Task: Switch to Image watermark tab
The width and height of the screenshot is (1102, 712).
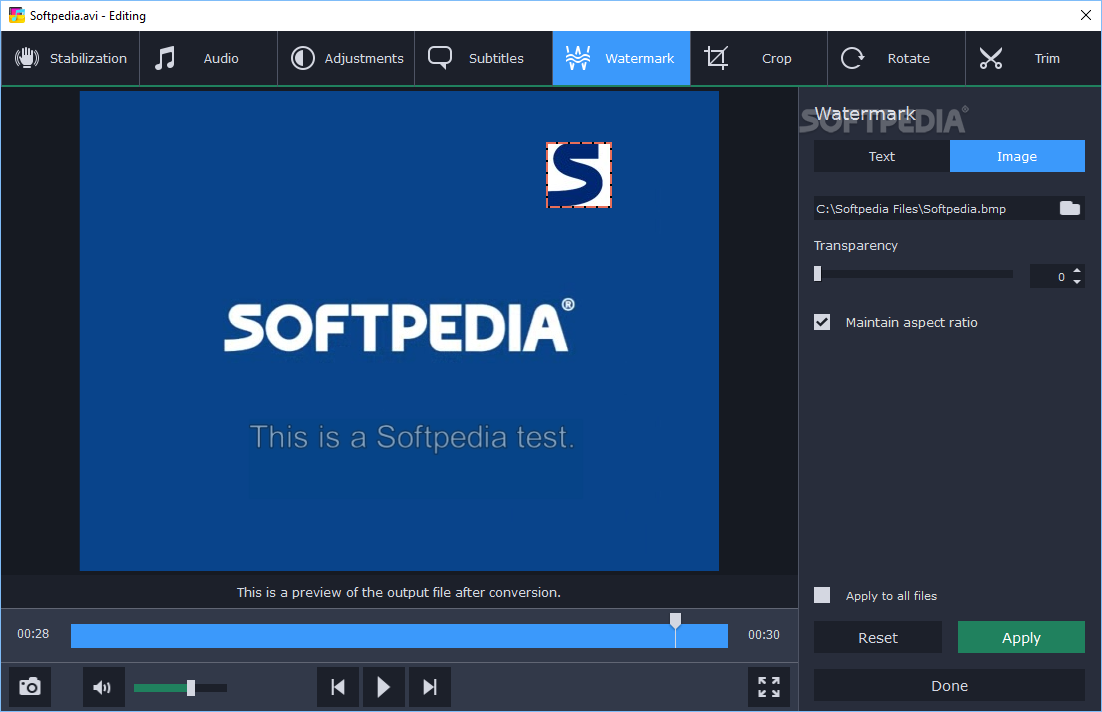Action: (1017, 156)
